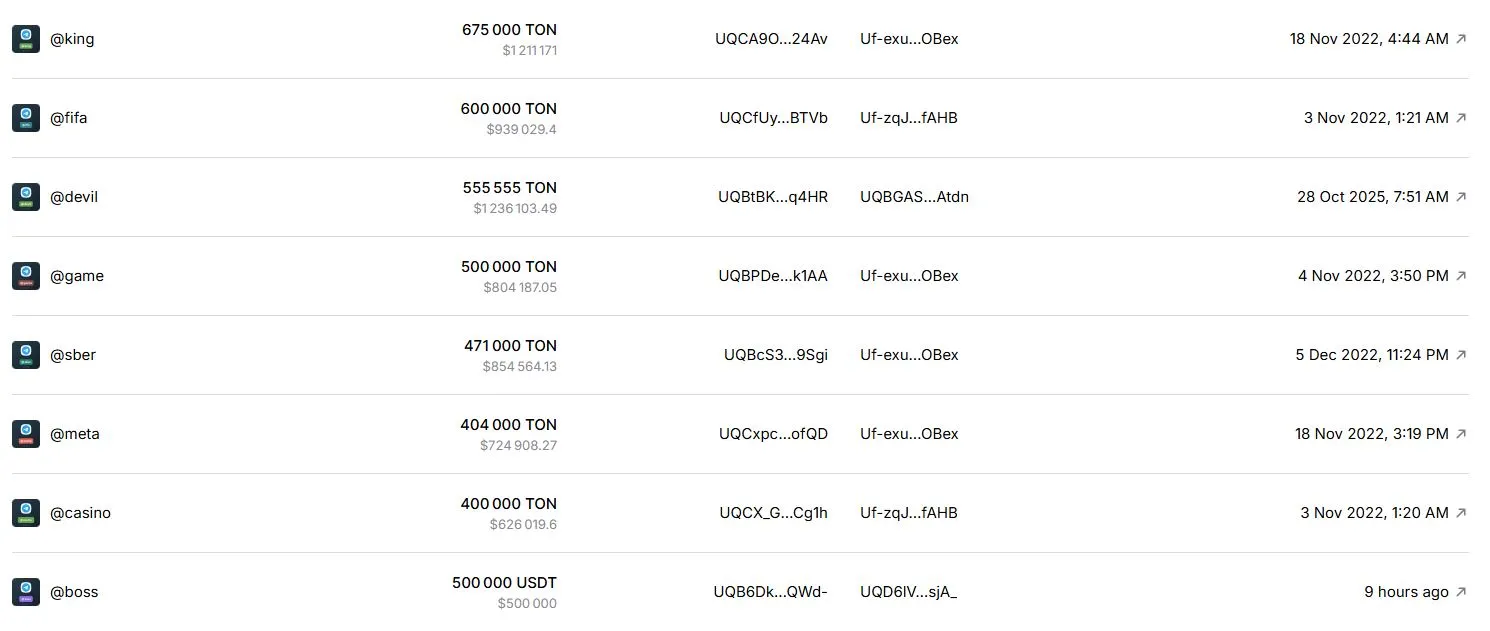The image size is (1490, 631).
Task: Click the @boss username avatar icon
Action: (x=25, y=592)
